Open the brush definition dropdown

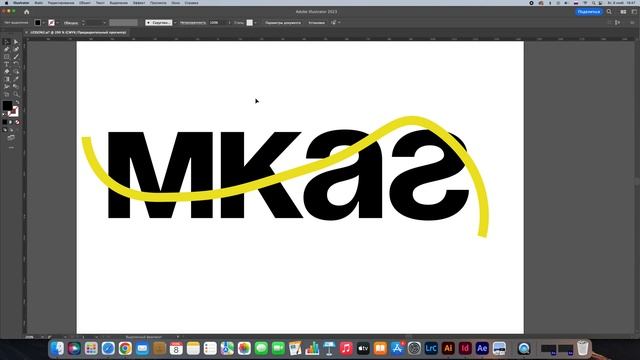[x=175, y=22]
